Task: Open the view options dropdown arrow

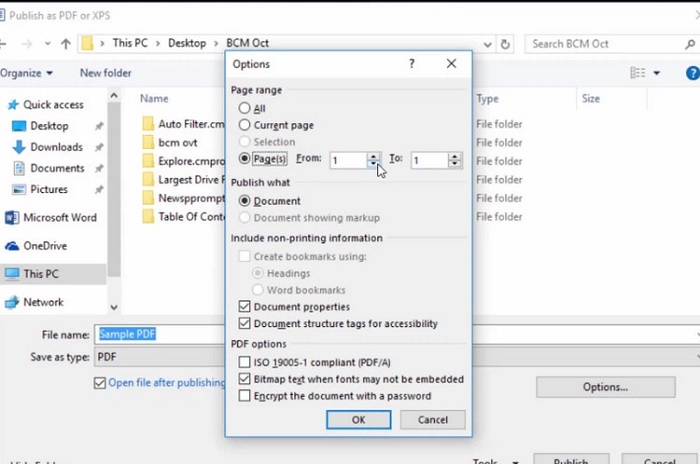Action: tap(656, 73)
